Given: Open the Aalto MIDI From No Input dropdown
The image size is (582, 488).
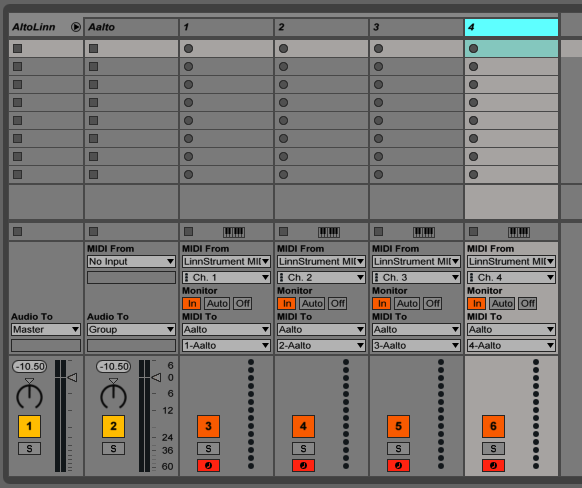Looking at the screenshot, I should point(131,262).
